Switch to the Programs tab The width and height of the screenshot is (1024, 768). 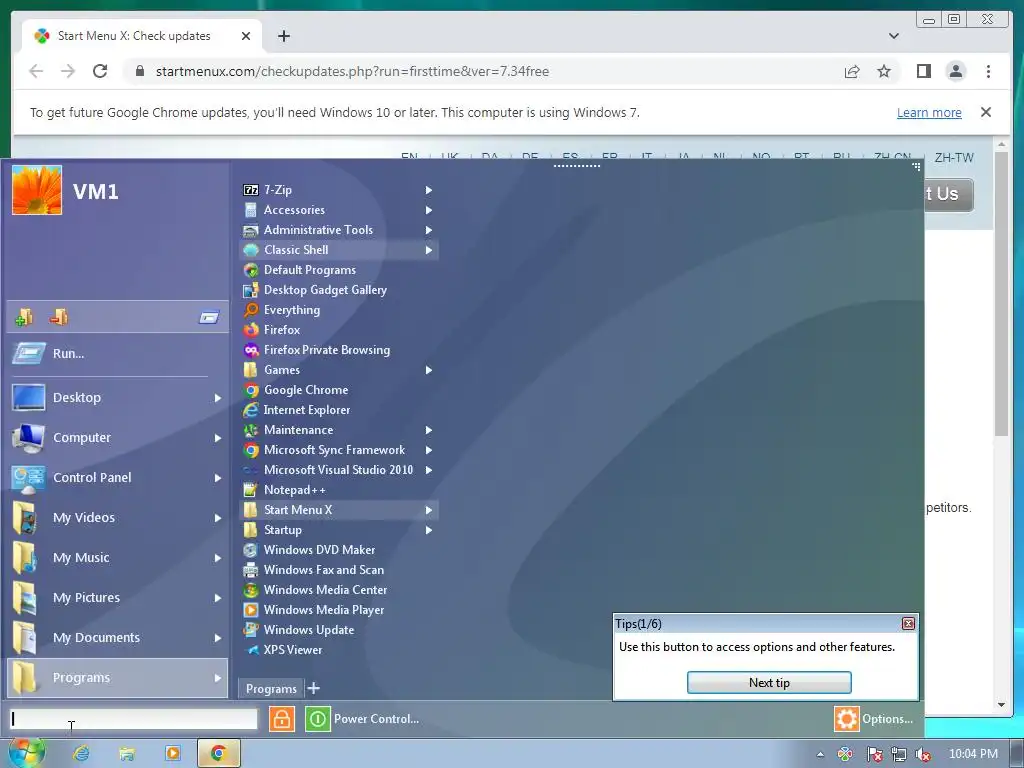(x=271, y=688)
